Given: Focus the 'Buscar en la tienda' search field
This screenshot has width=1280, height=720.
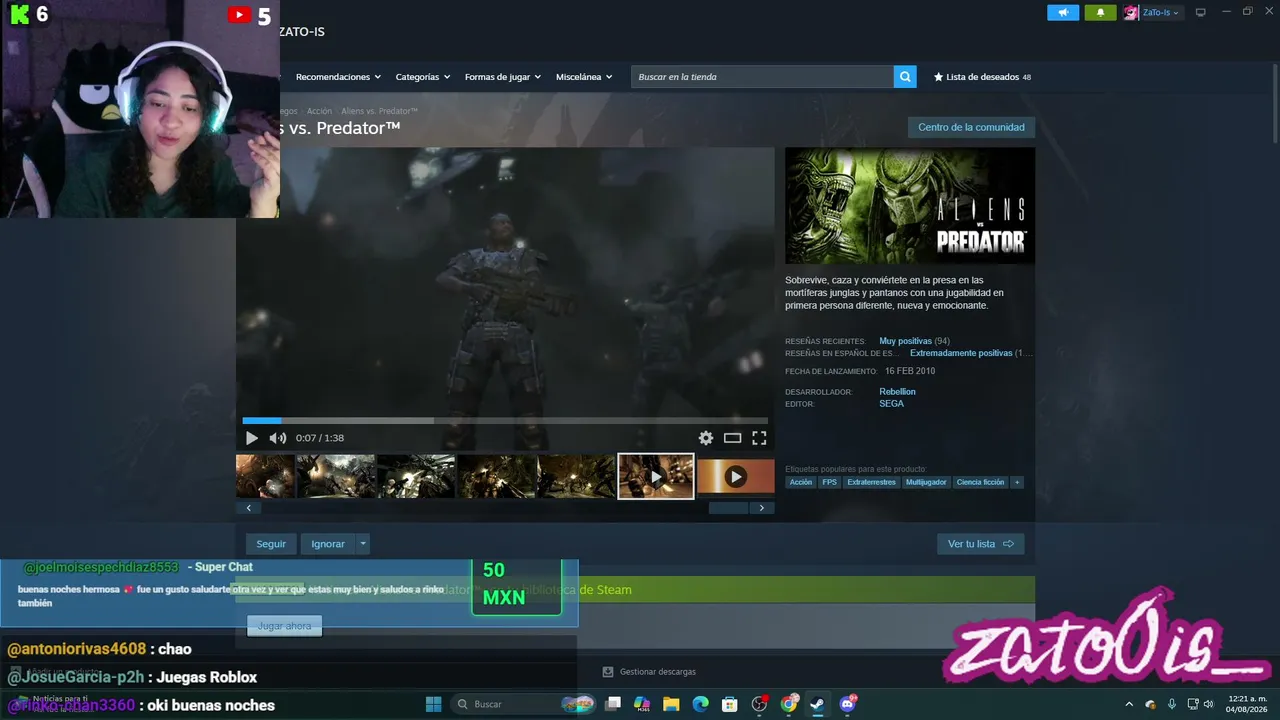Looking at the screenshot, I should coord(762,77).
